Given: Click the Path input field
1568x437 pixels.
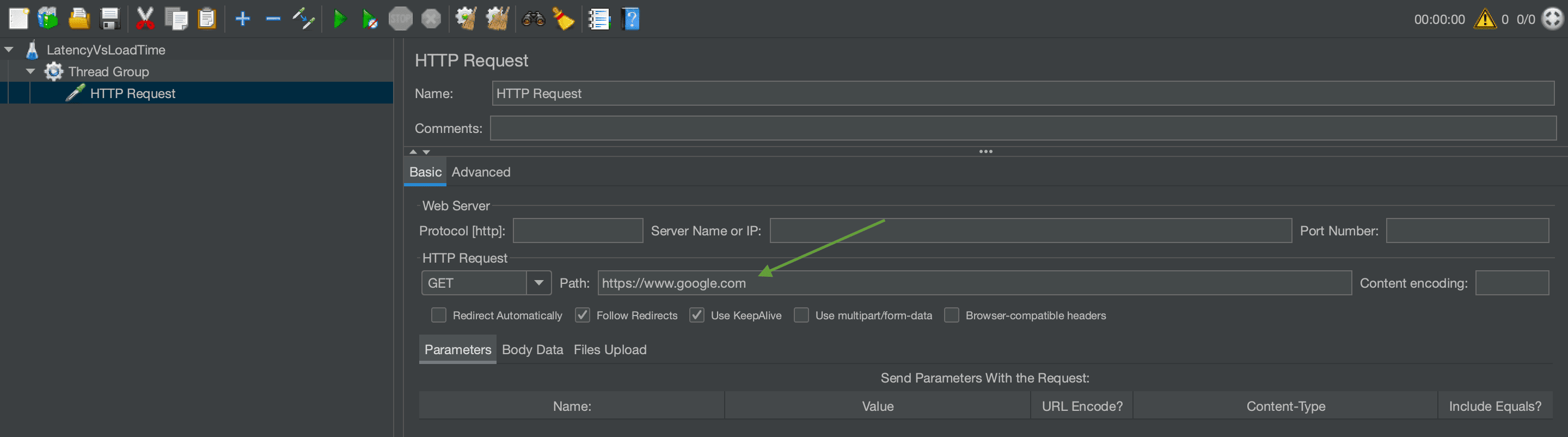Looking at the screenshot, I should [x=974, y=283].
